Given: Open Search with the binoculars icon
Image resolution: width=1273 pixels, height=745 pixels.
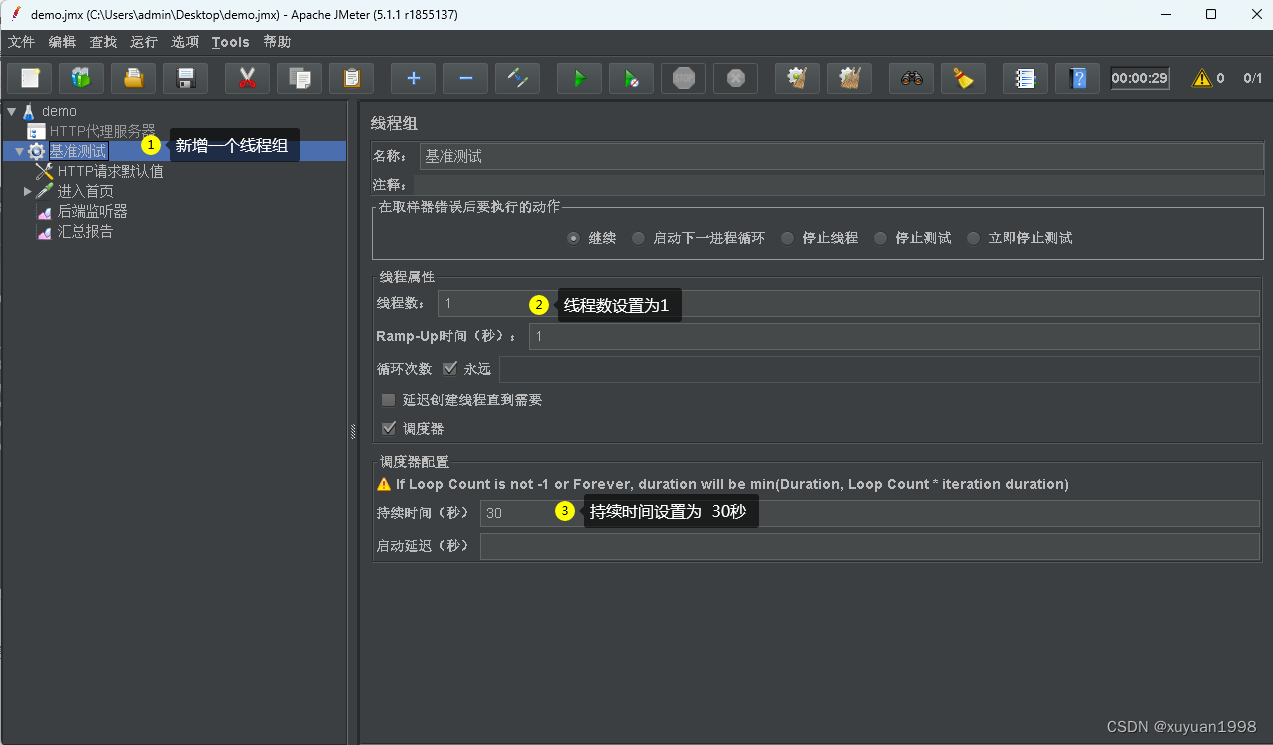Looking at the screenshot, I should (x=911, y=78).
